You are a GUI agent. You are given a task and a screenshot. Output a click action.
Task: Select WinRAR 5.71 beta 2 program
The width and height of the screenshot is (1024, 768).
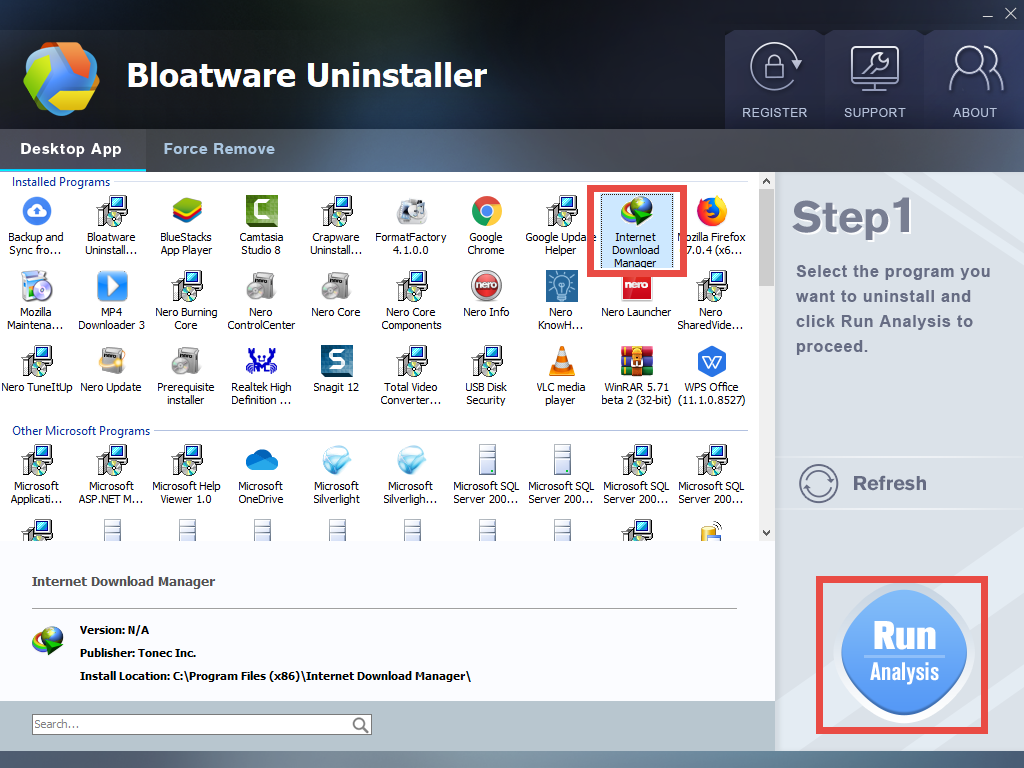636,376
